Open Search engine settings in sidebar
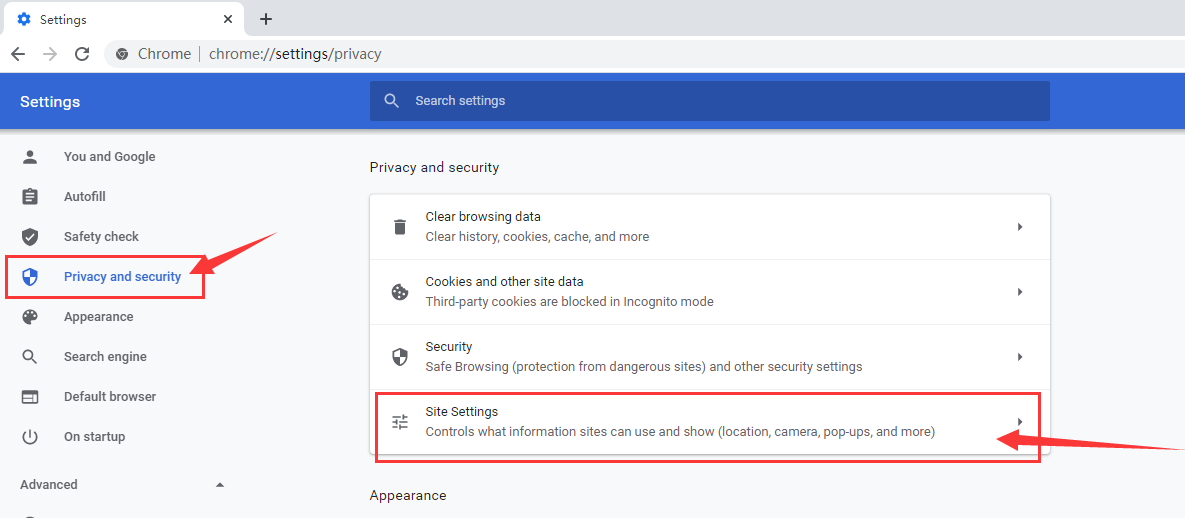Screen dimensions: 1185x518 105,357
